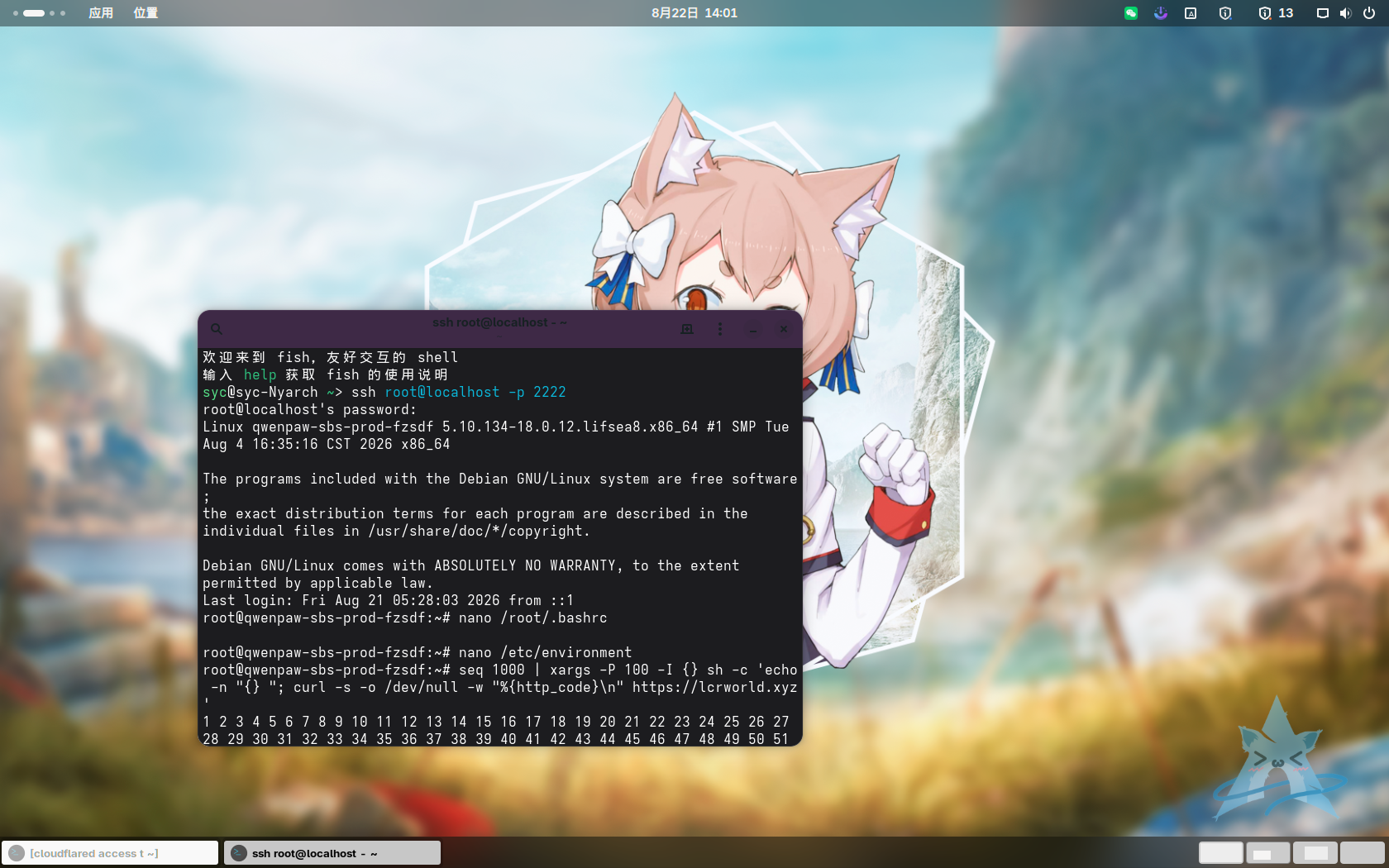Open the 应用 (Applications) menu

(101, 13)
